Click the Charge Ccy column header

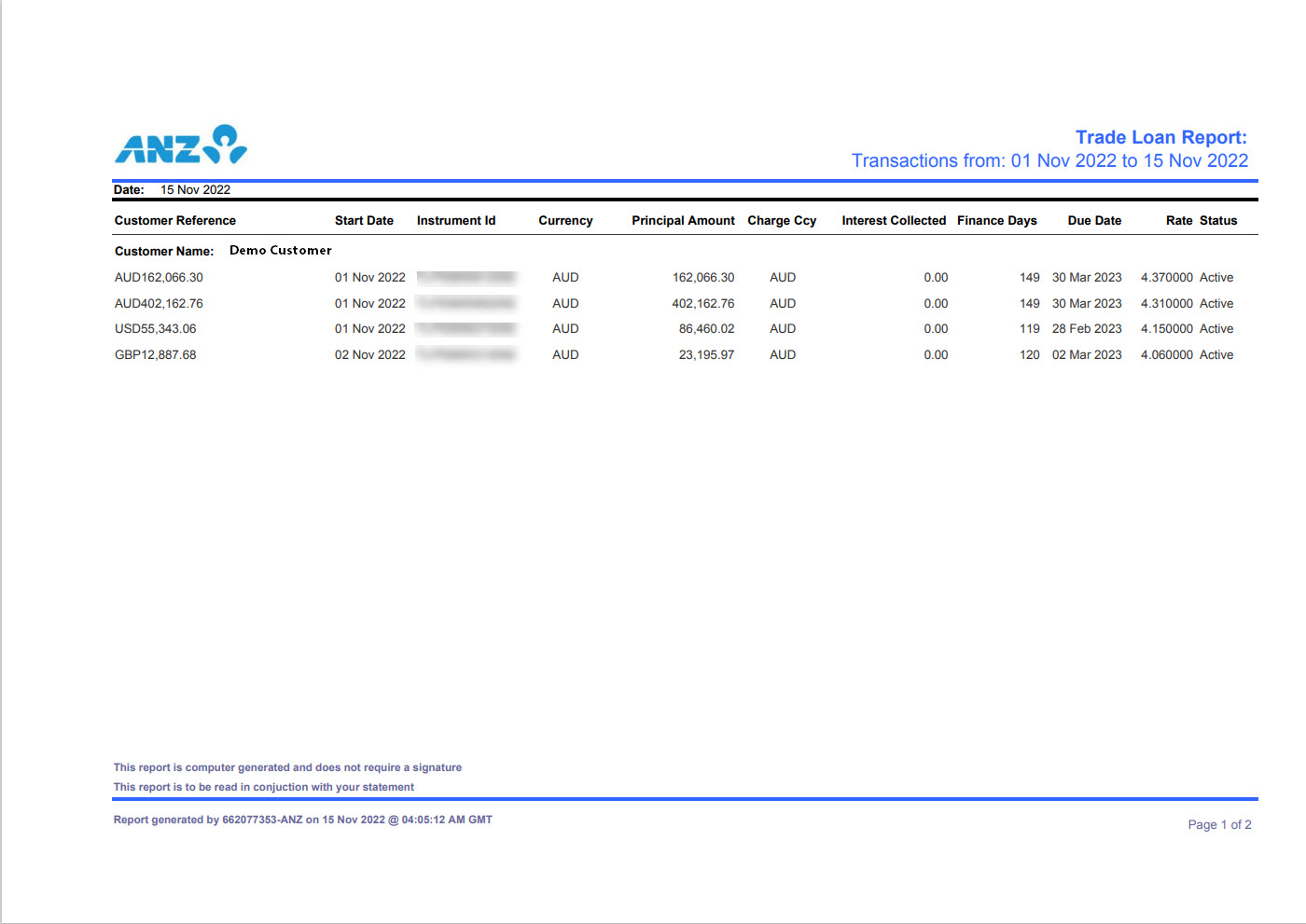pyautogui.click(x=782, y=221)
